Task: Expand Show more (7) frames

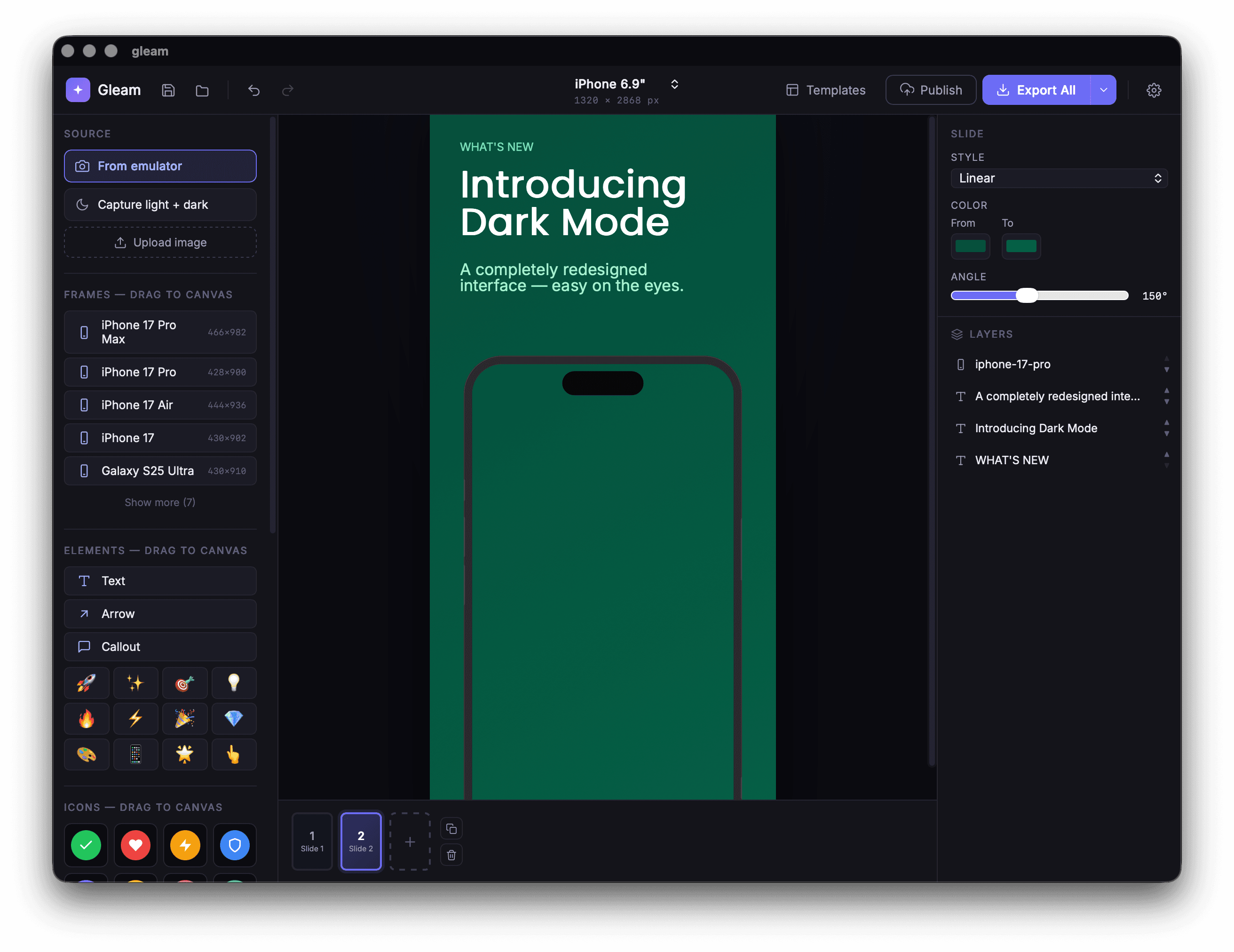Action: click(x=160, y=502)
